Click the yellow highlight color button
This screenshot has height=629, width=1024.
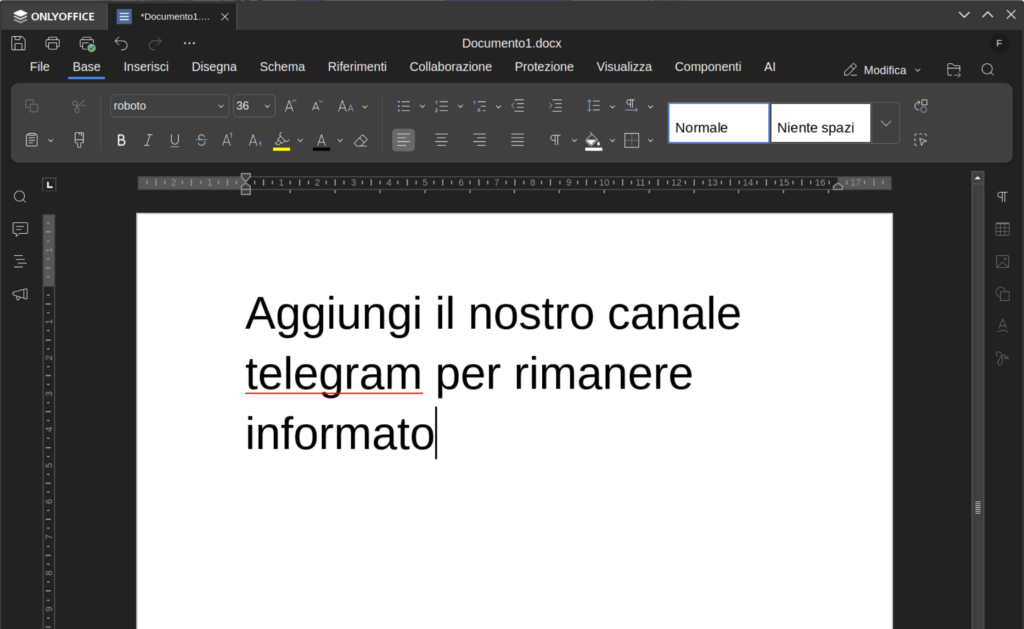(281, 140)
